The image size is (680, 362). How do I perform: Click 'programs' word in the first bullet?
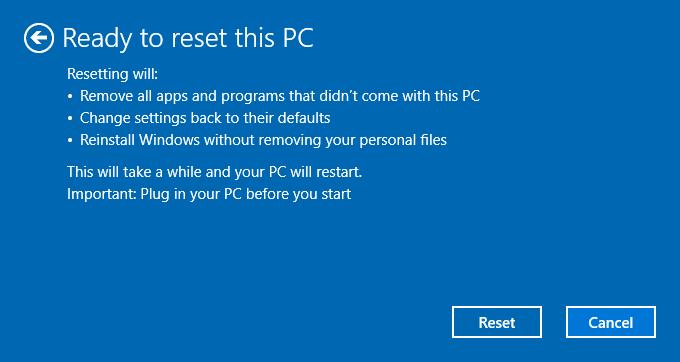(253, 96)
